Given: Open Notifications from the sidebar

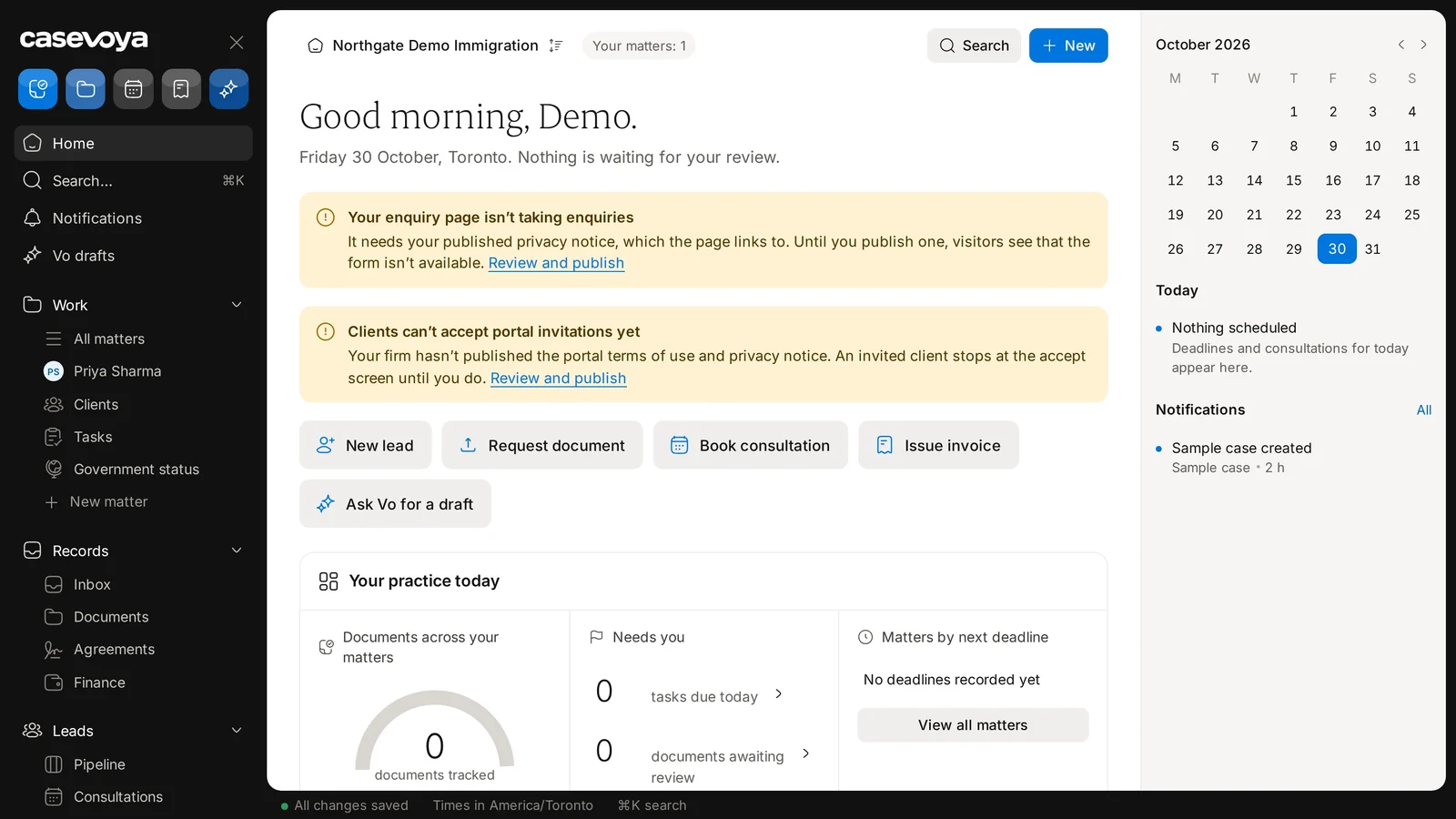Looking at the screenshot, I should coord(134,218).
